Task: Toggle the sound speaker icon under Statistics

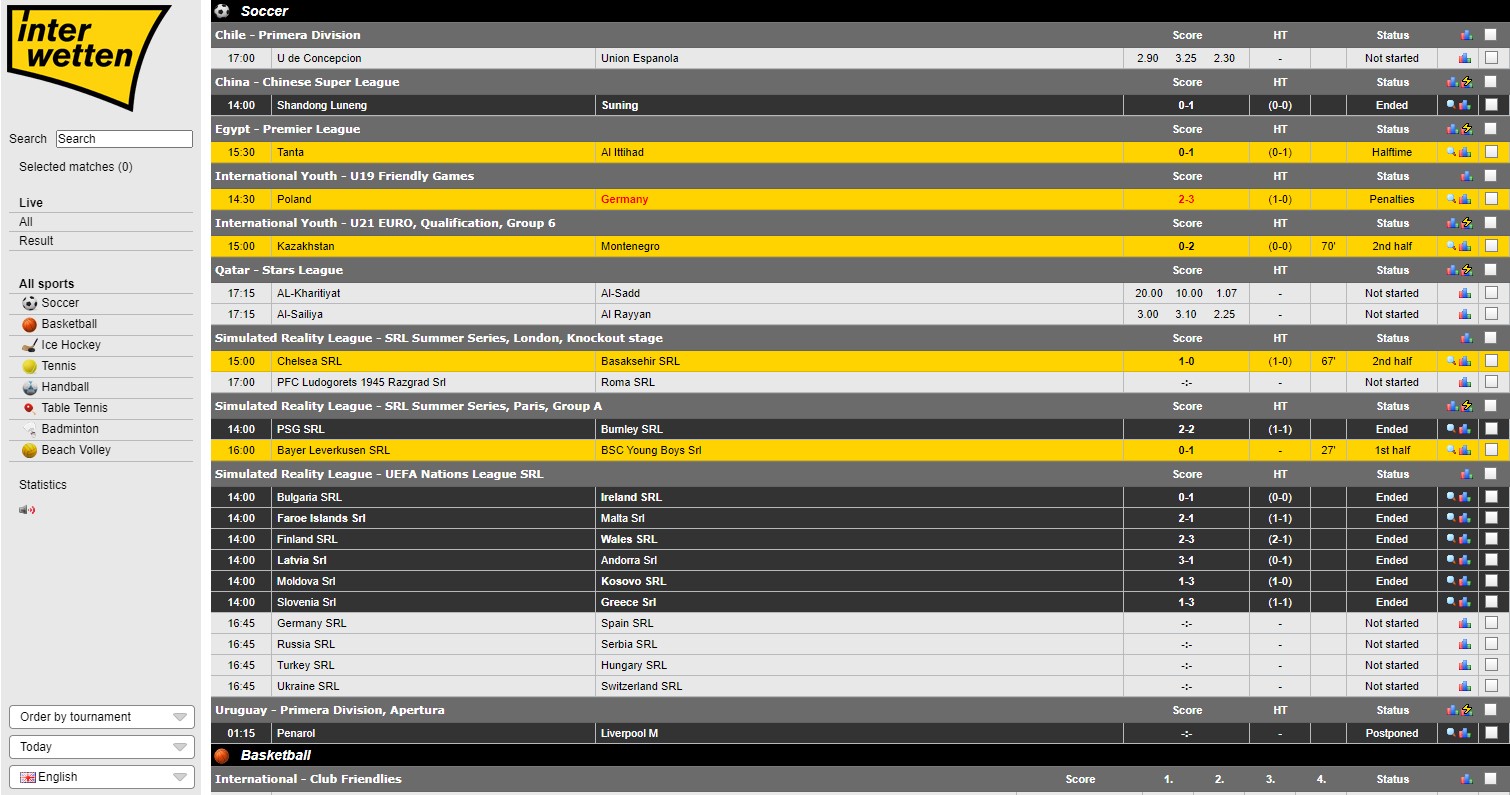Action: coord(27,510)
